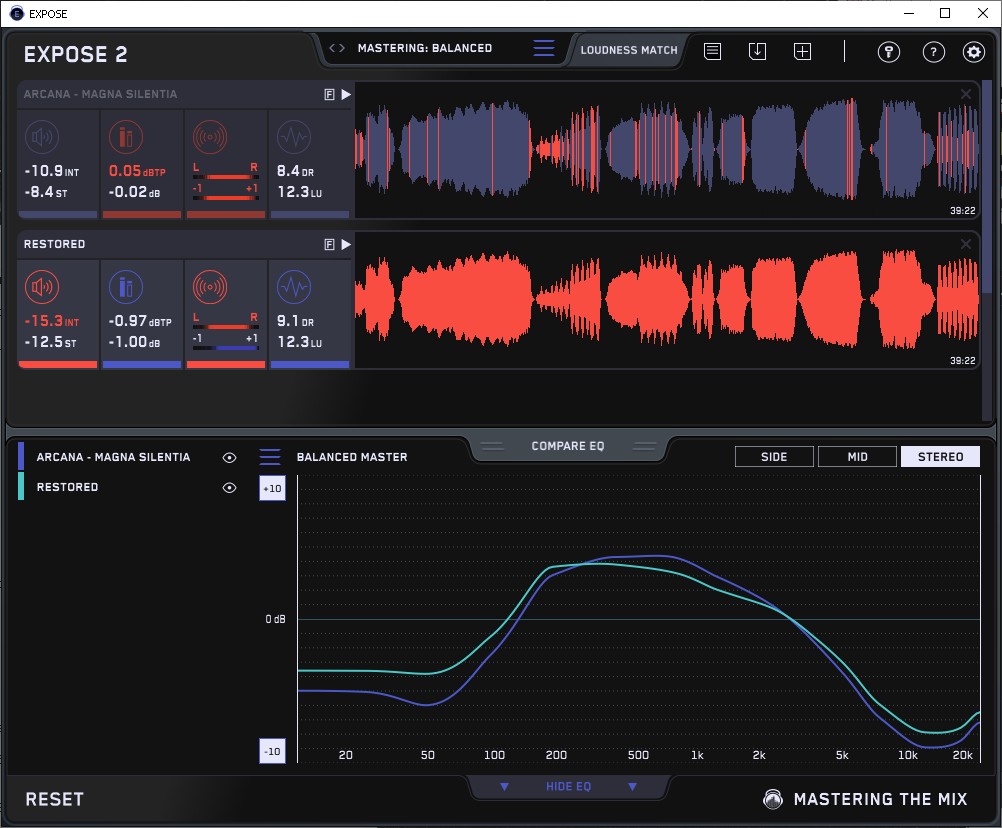
Task: Toggle visibility of the Restored EQ curve
Action: coord(229,487)
